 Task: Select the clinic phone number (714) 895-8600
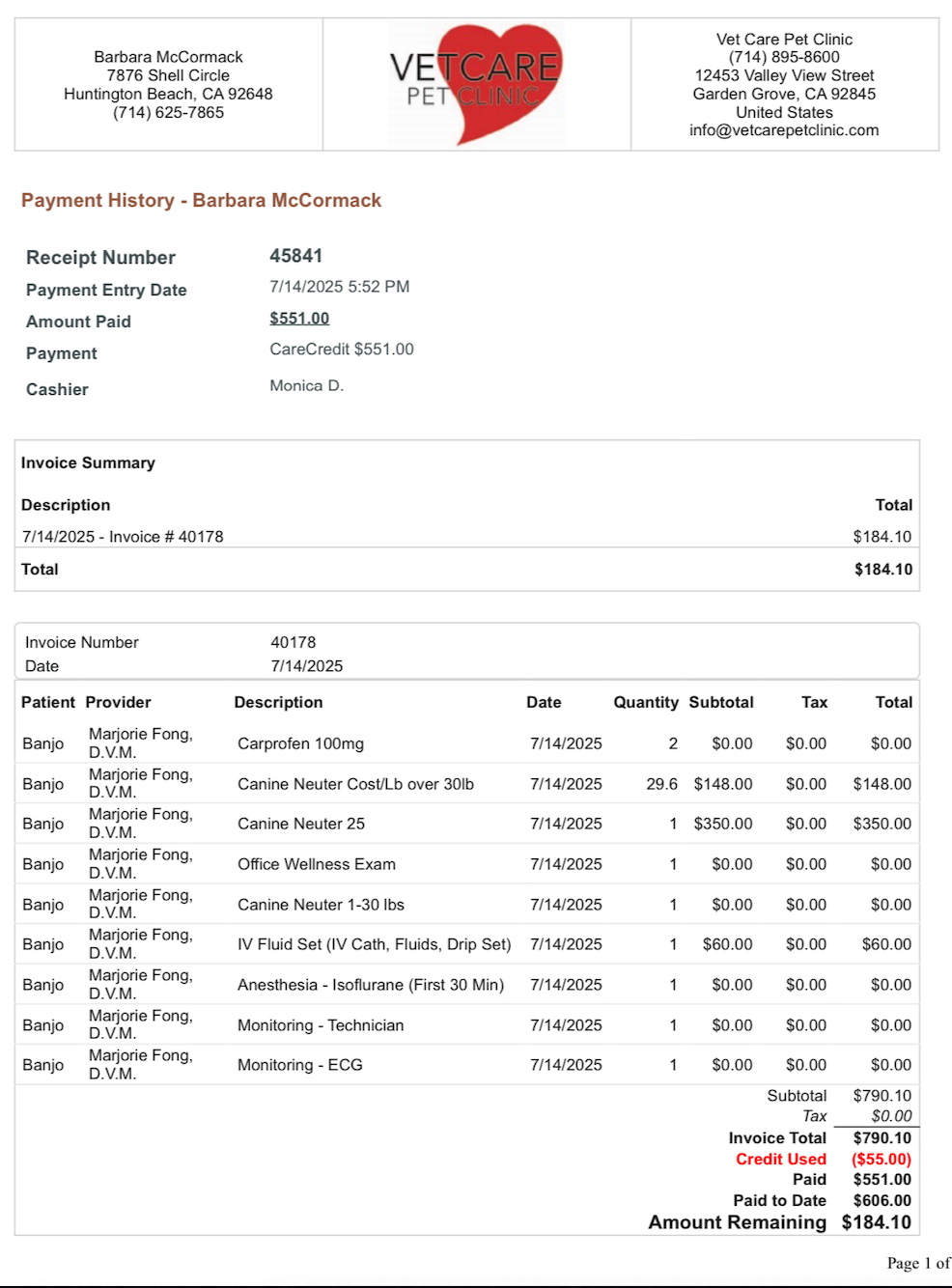point(783,57)
